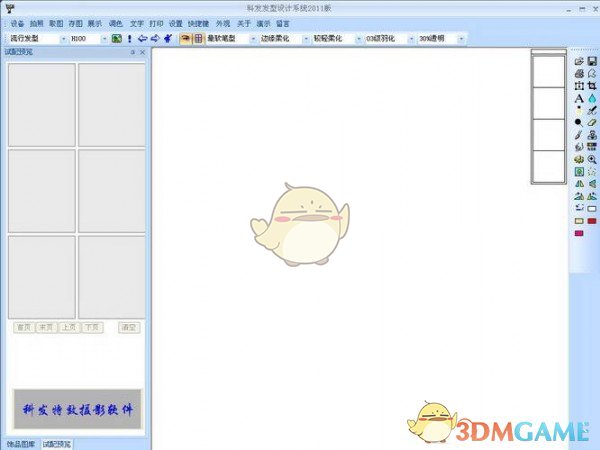Click the green square frame icon
The image size is (600, 450).
click(579, 172)
